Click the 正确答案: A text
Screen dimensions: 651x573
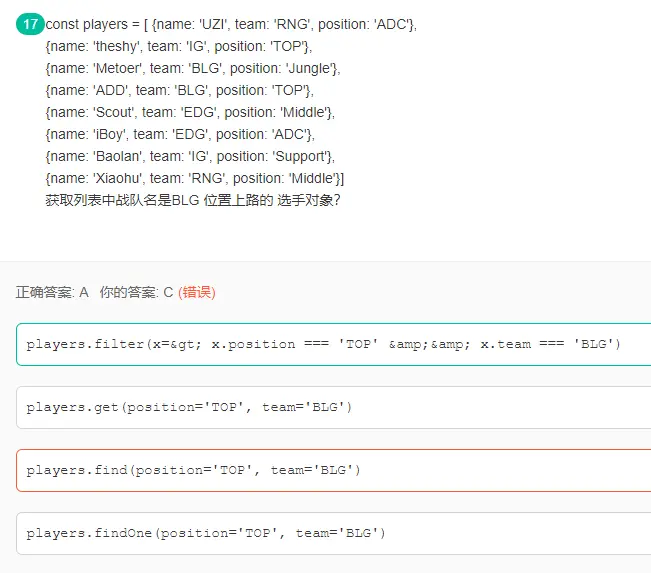[52, 292]
